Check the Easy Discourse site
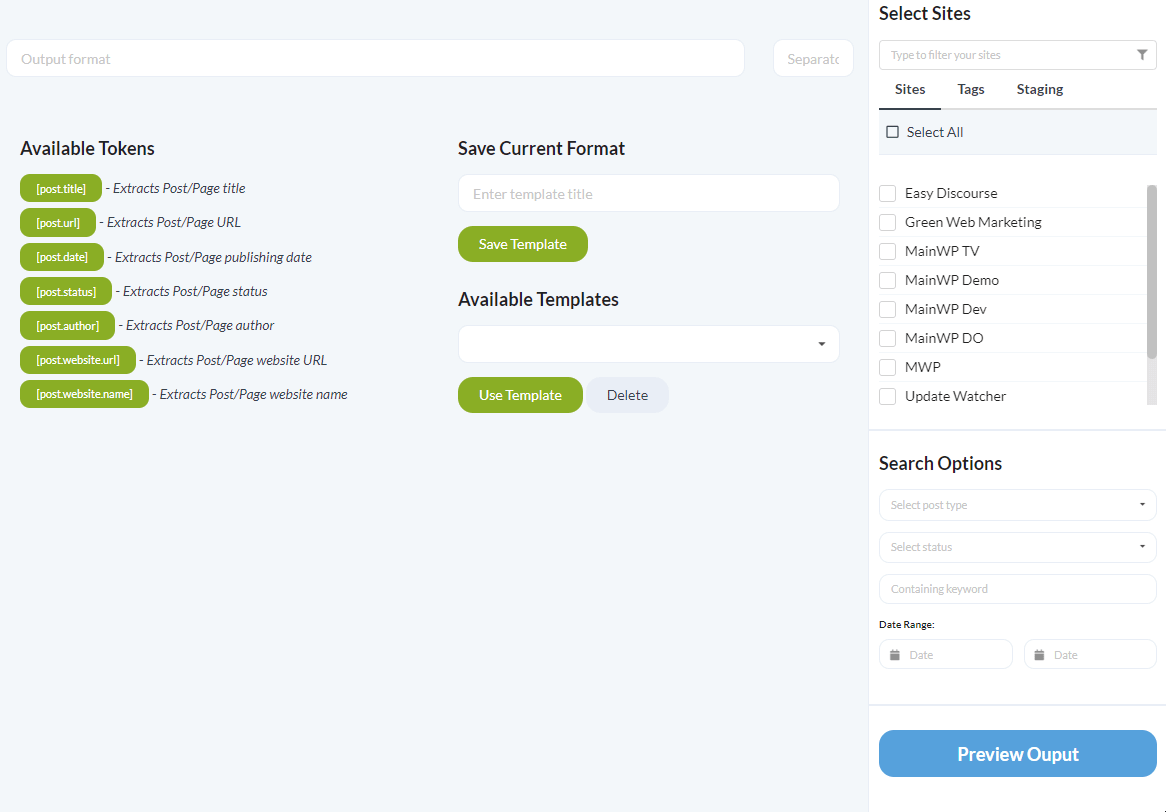The width and height of the screenshot is (1166, 812). click(887, 193)
